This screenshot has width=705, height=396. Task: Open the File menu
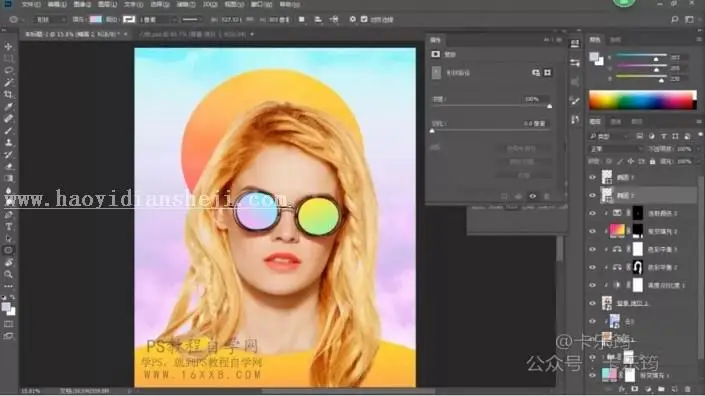click(31, 4)
